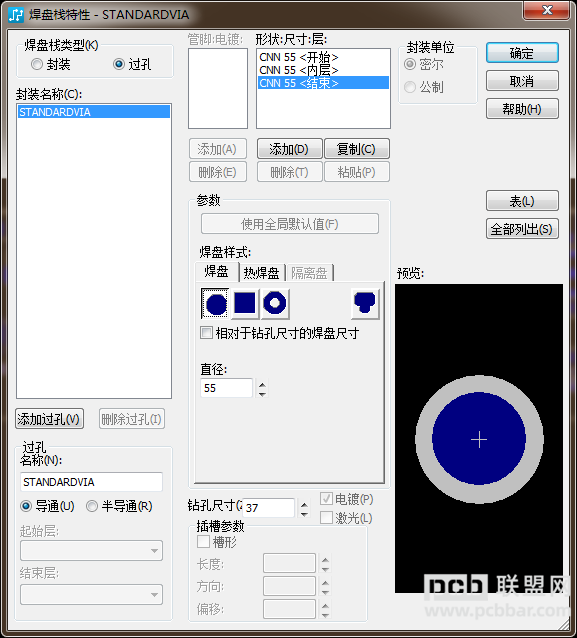Select CNN 55 <开始> layer row
Screen dimensions: 577x638
(323, 57)
